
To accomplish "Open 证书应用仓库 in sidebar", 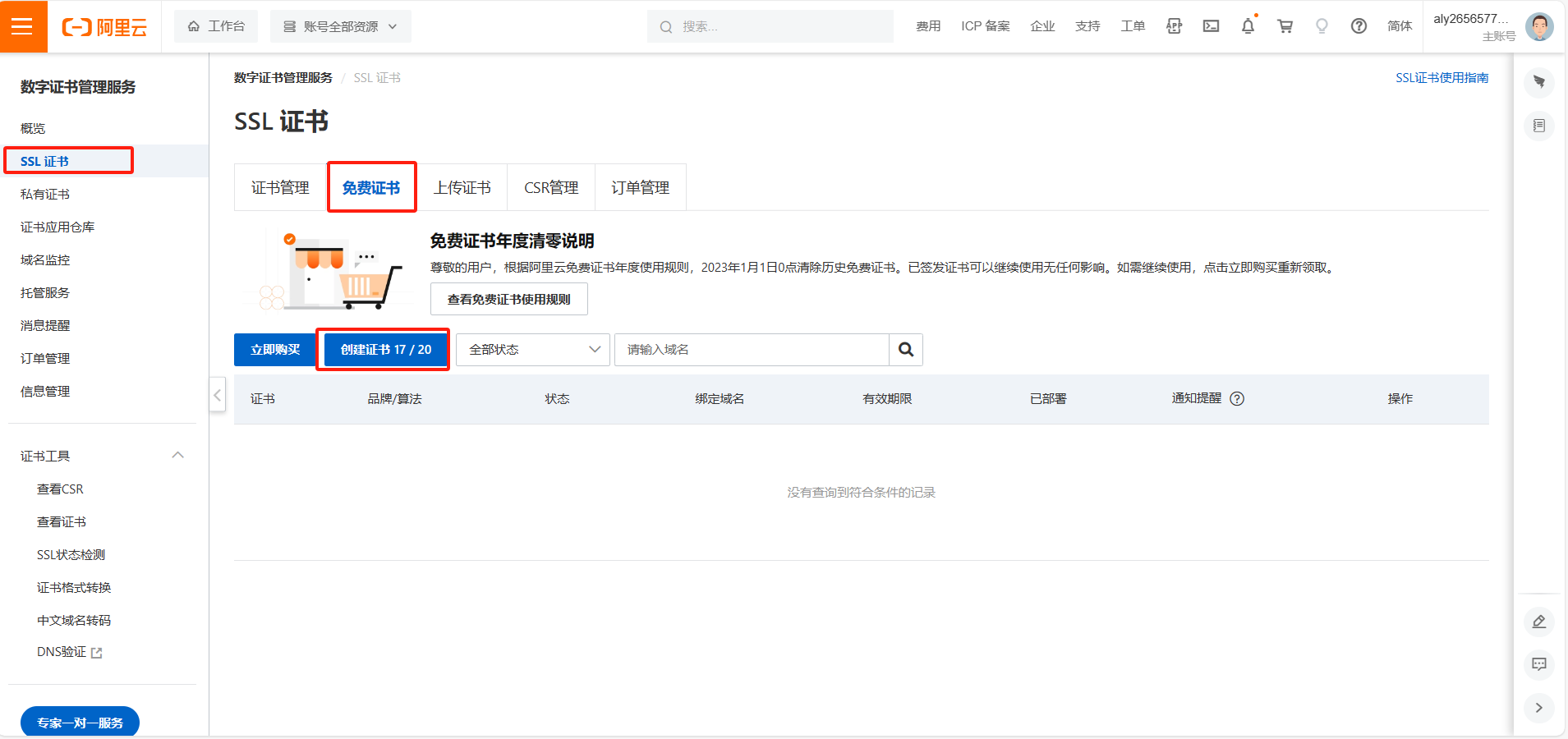I will click(x=57, y=227).
